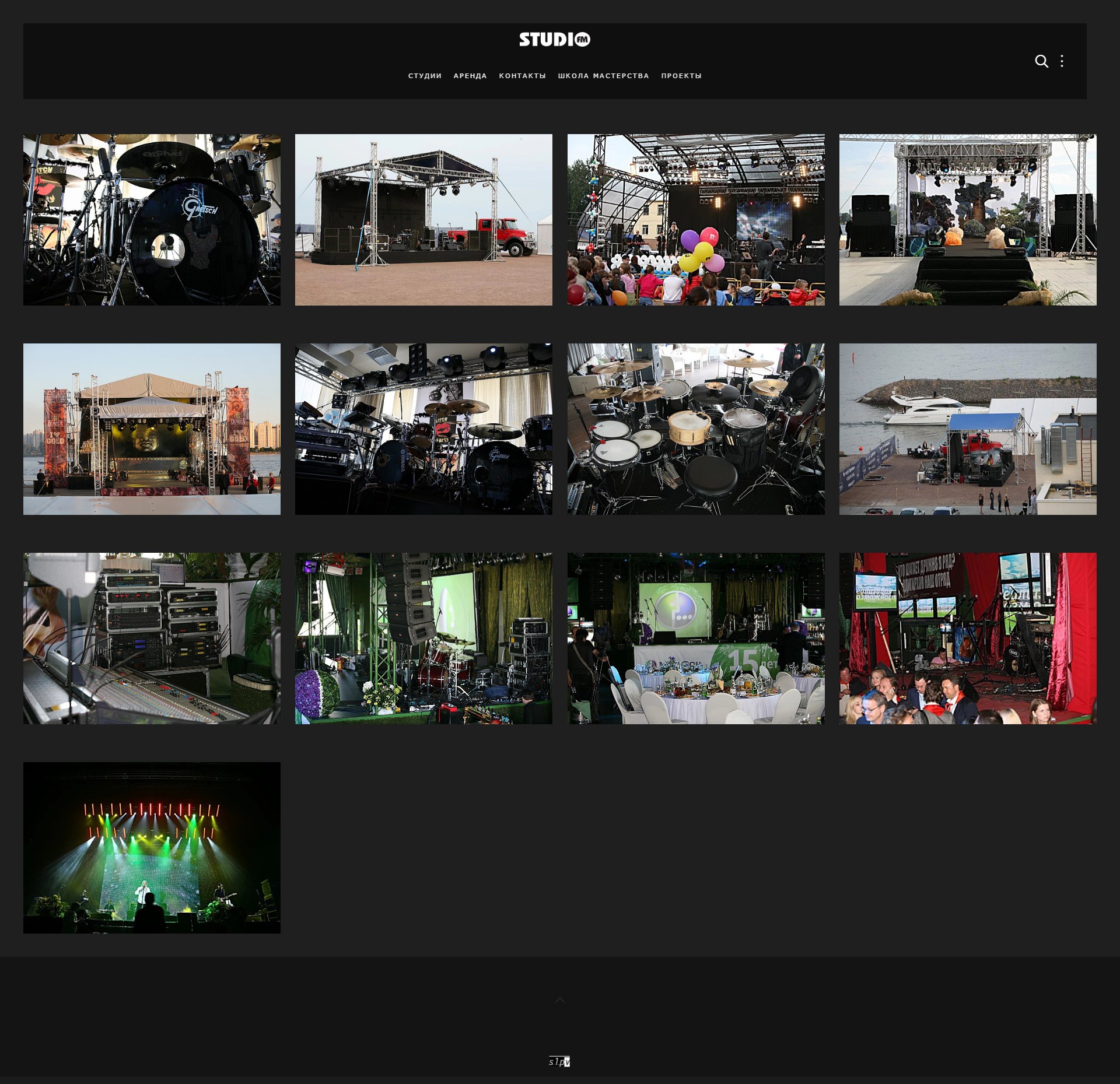Click the STUDIO FM logo
The image size is (1120, 1084).
[x=555, y=40]
